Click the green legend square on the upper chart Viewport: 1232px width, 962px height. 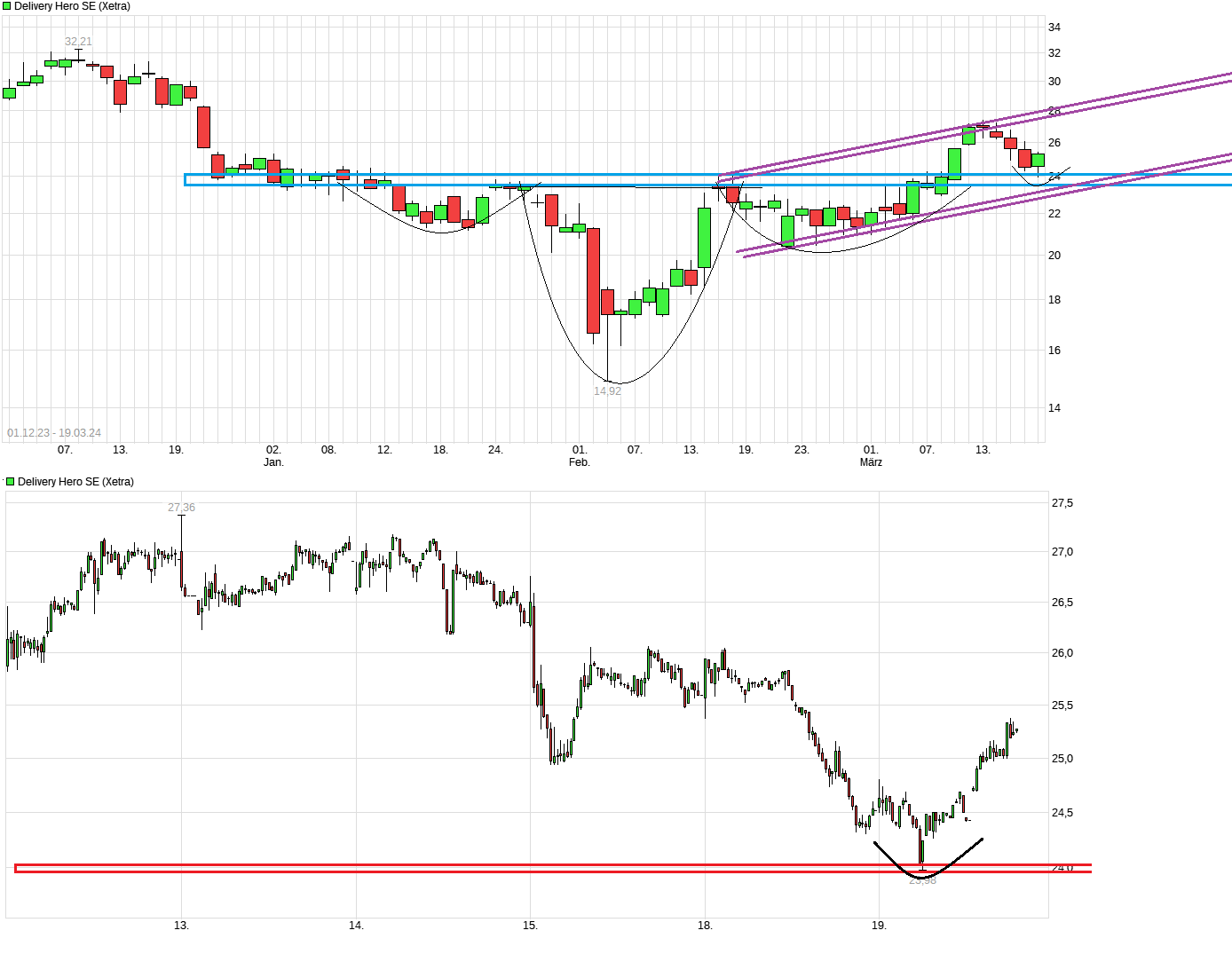7,5
